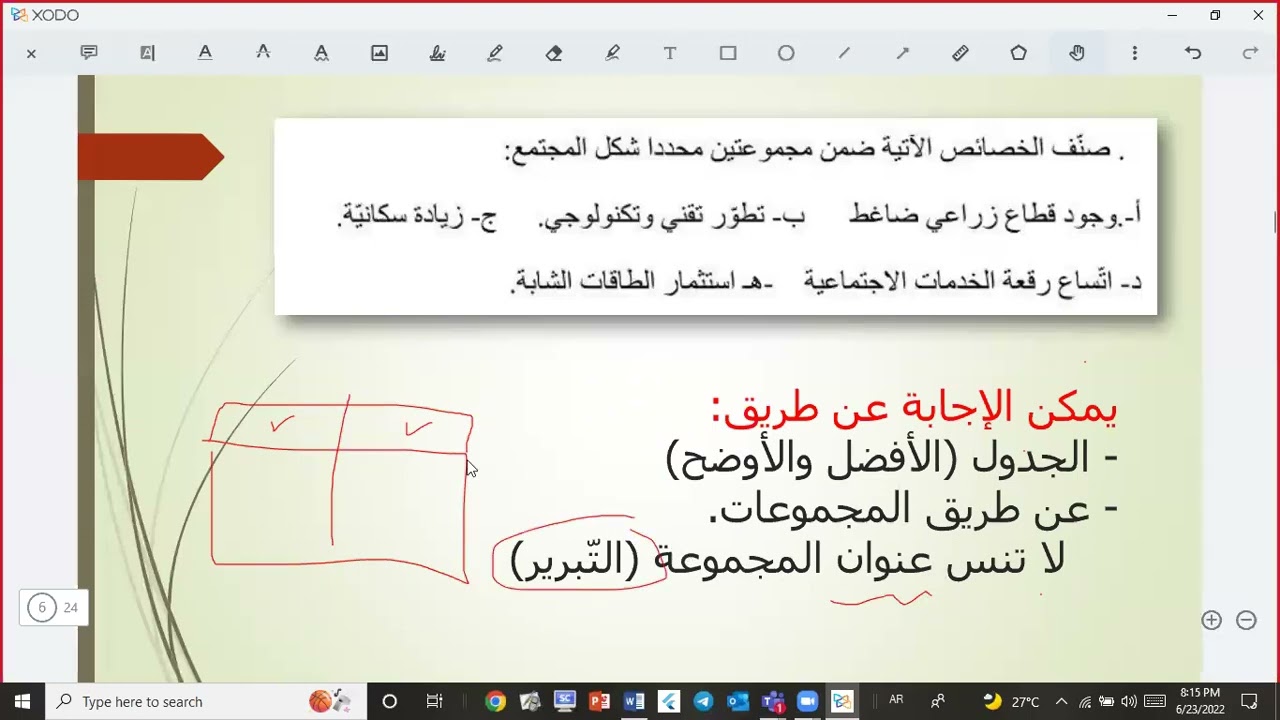
Task: Select the squiggly underline tool
Action: click(321, 53)
